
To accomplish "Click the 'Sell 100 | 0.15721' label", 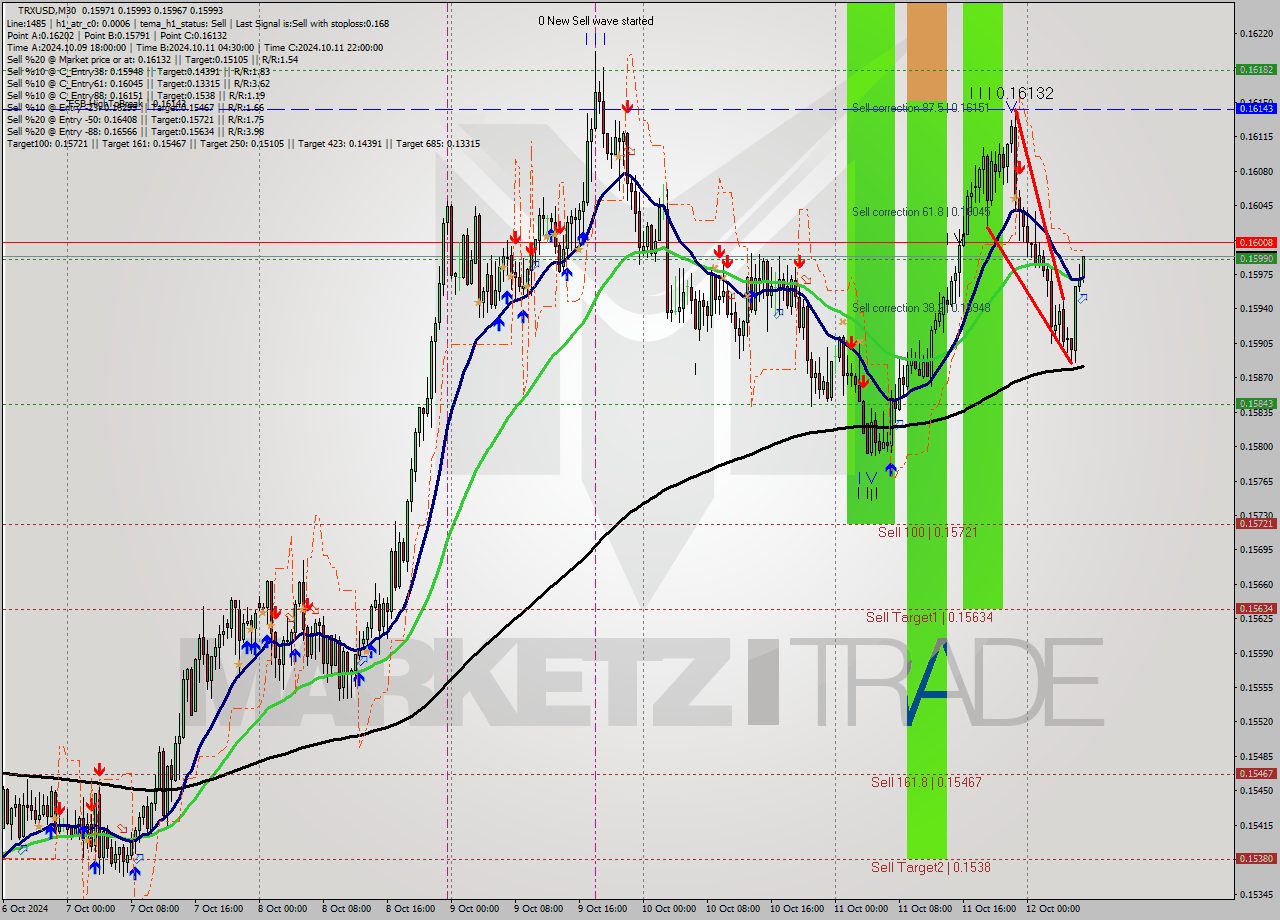I will click(x=927, y=532).
